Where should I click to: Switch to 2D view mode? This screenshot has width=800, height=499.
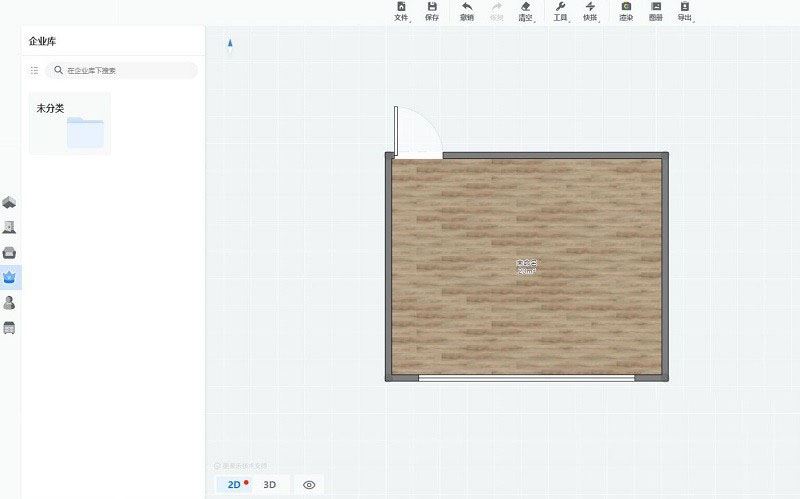click(234, 485)
